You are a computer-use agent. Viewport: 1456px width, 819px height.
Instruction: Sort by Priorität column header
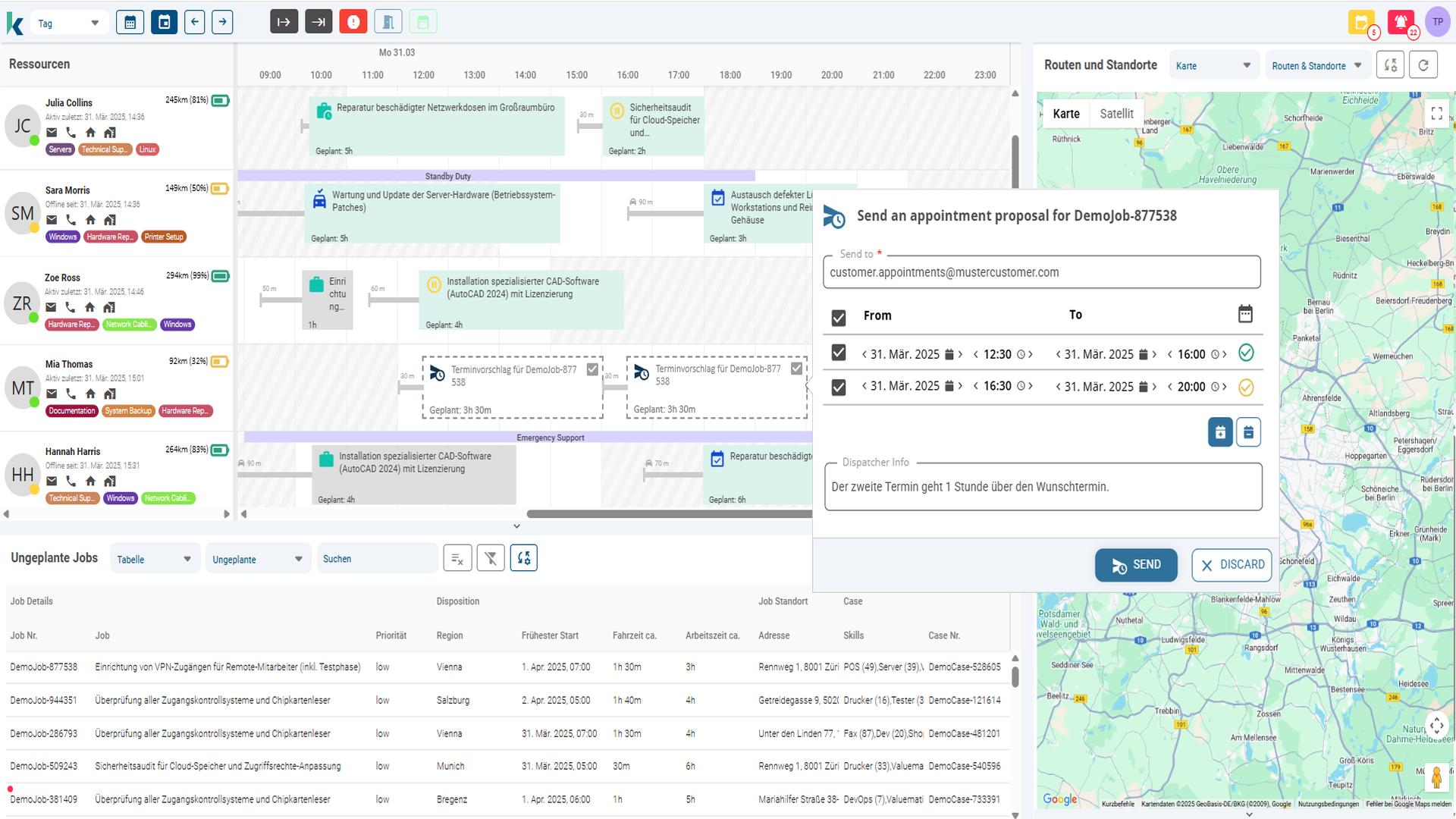coord(391,635)
